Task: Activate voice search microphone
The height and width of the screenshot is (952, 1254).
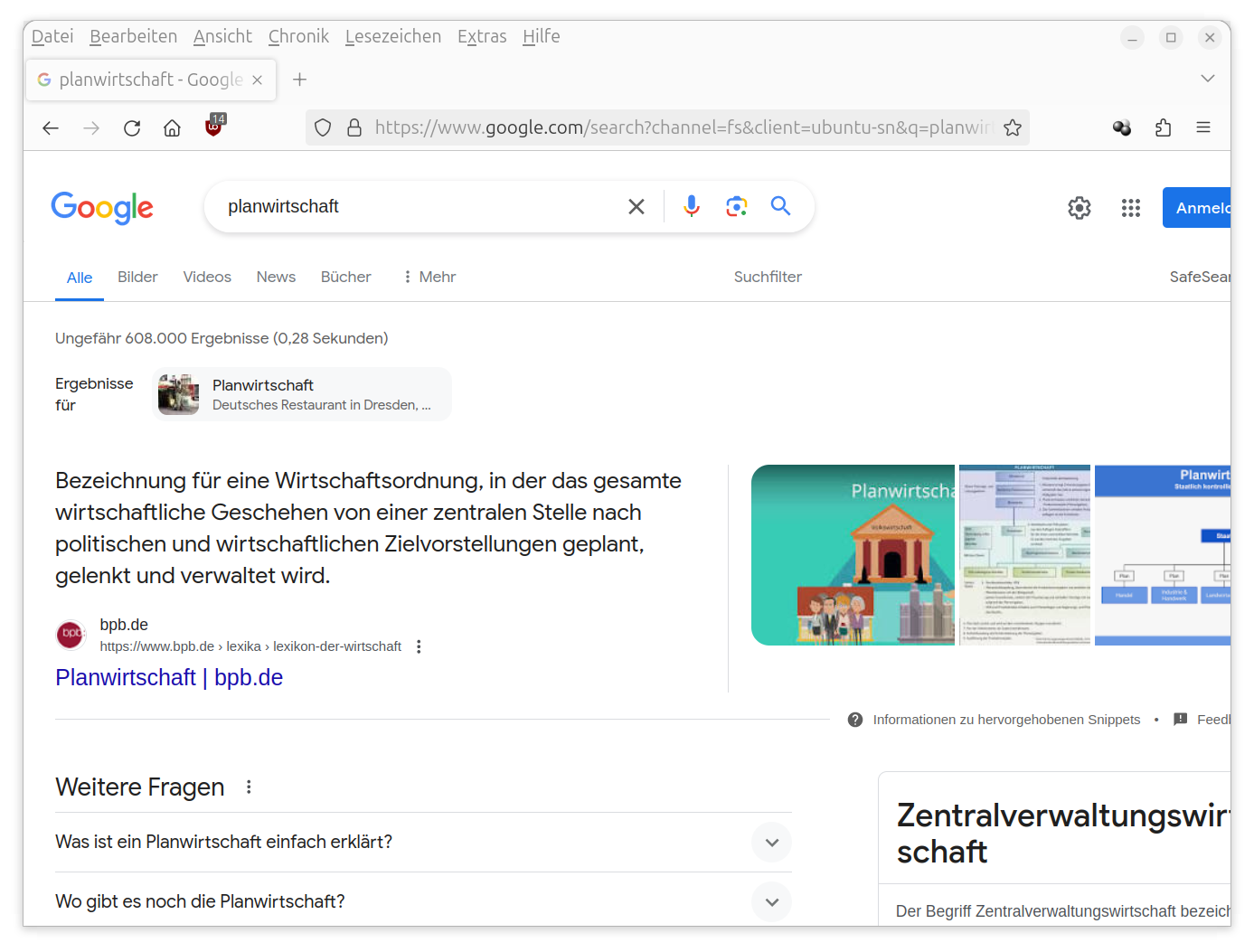Action: [692, 206]
